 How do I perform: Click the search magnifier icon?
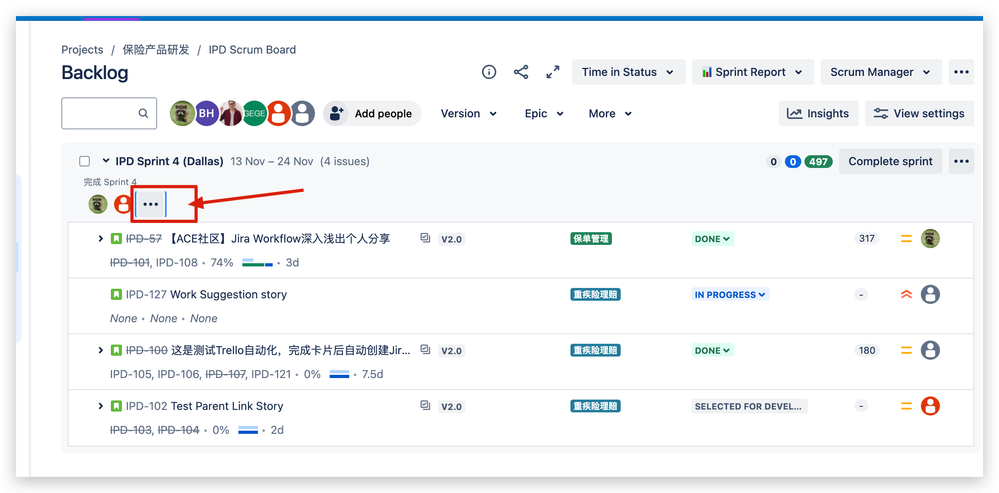(143, 113)
